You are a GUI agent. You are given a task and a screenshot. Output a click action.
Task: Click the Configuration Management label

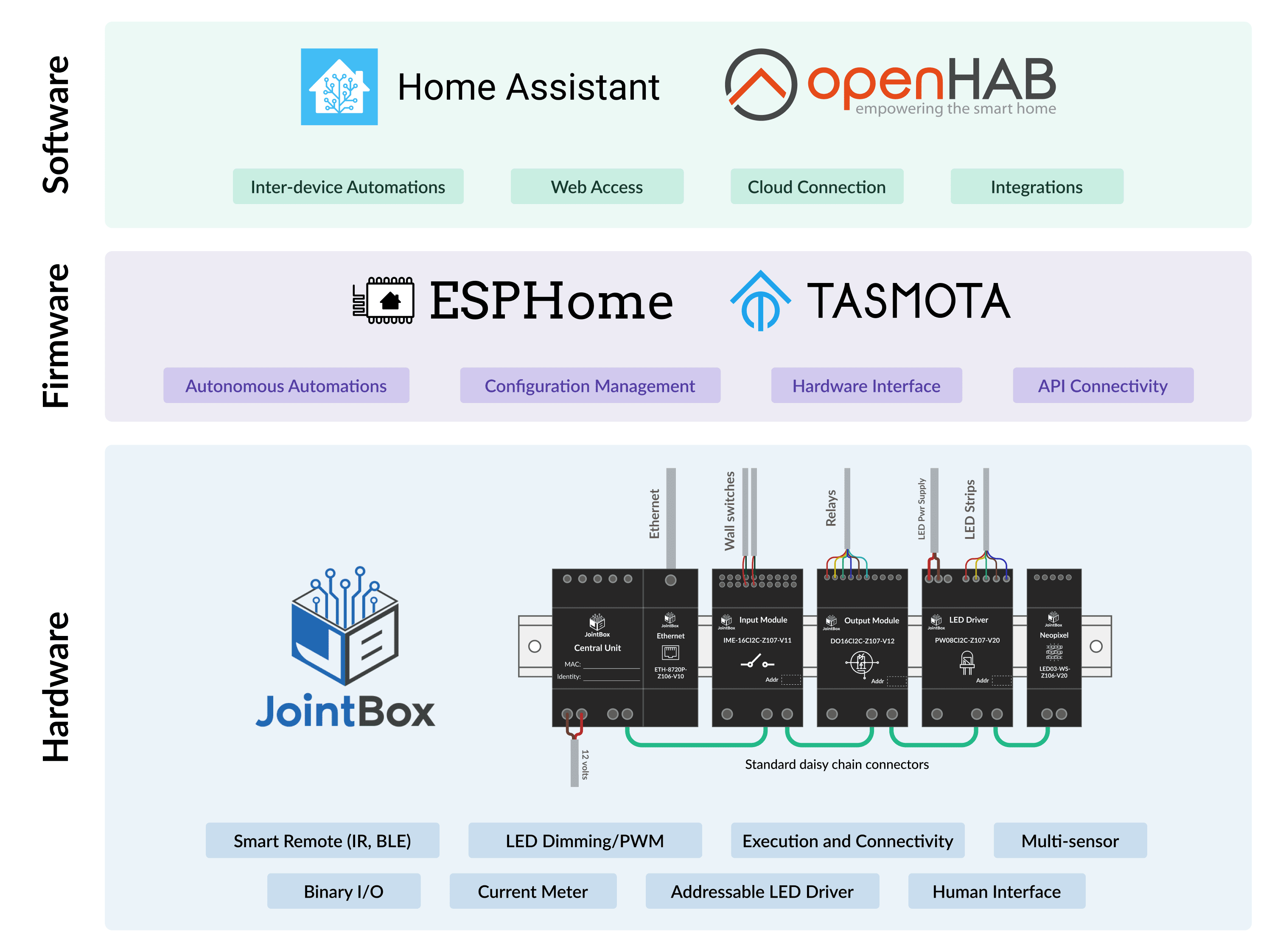589,386
